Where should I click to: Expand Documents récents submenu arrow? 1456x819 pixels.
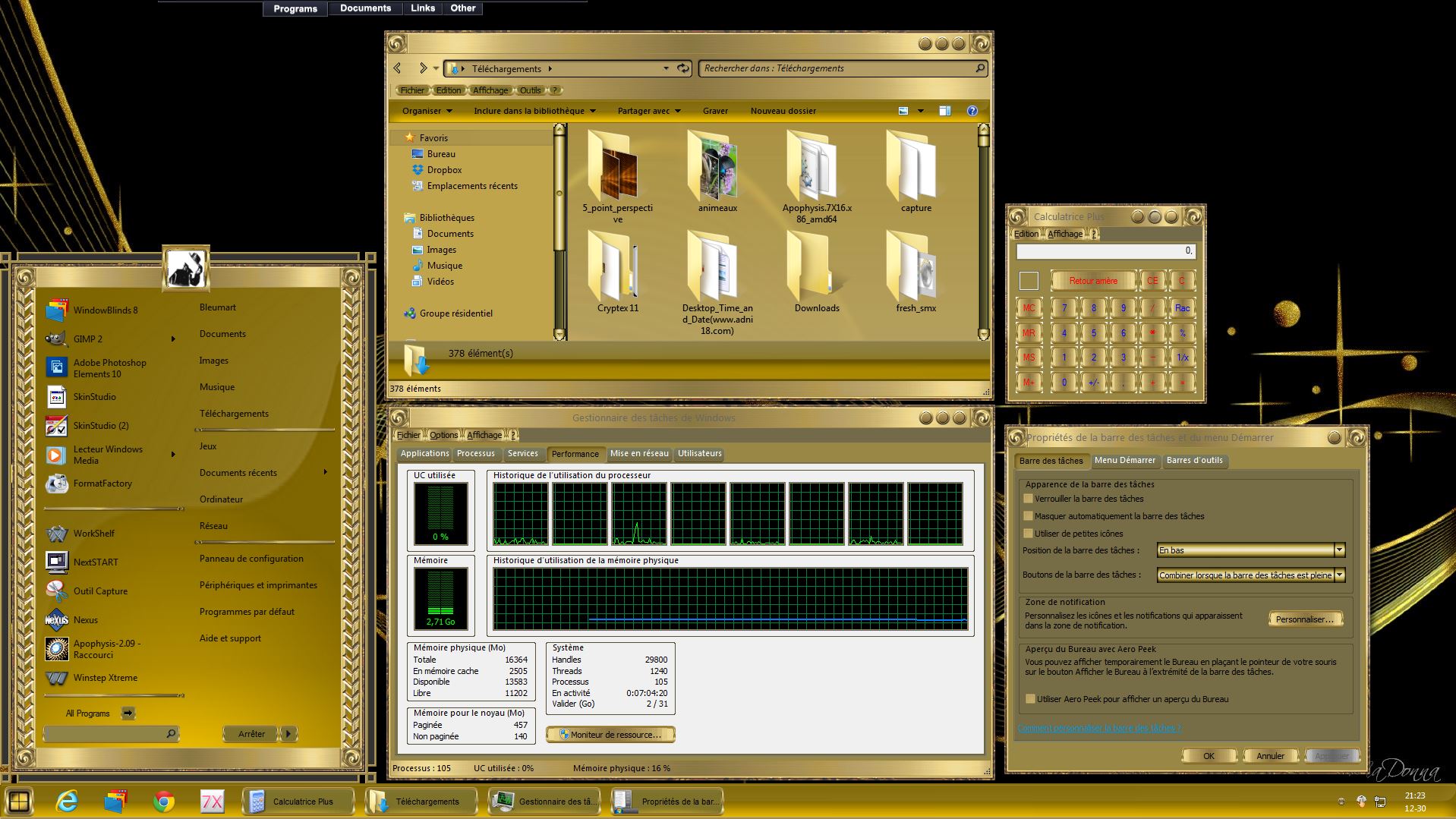point(326,472)
